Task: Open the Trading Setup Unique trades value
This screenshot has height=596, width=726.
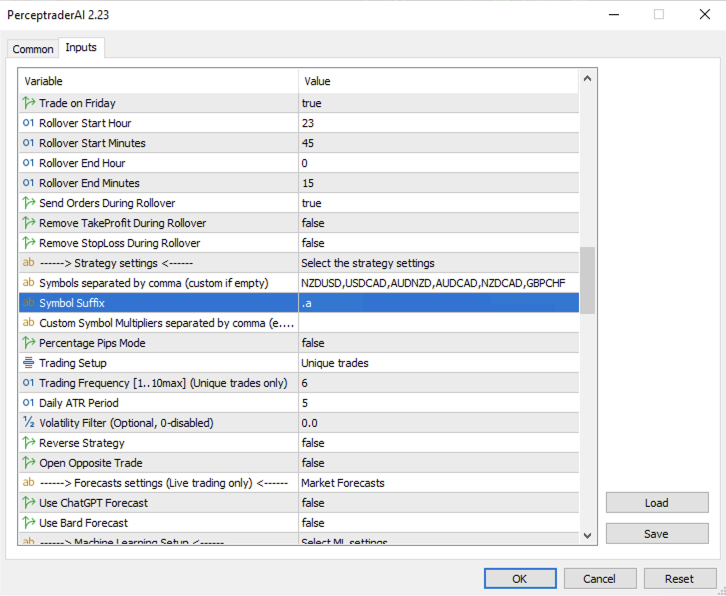Action: [438, 363]
